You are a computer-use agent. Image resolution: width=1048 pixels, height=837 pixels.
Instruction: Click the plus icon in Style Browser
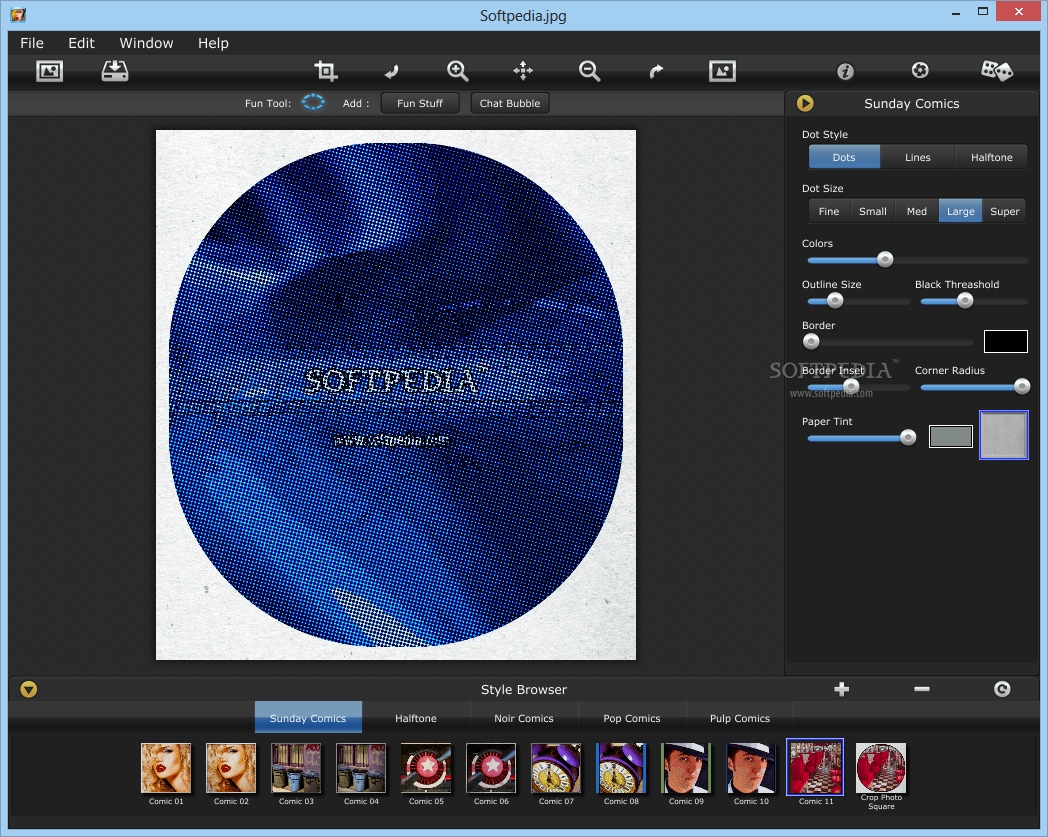tap(841, 689)
